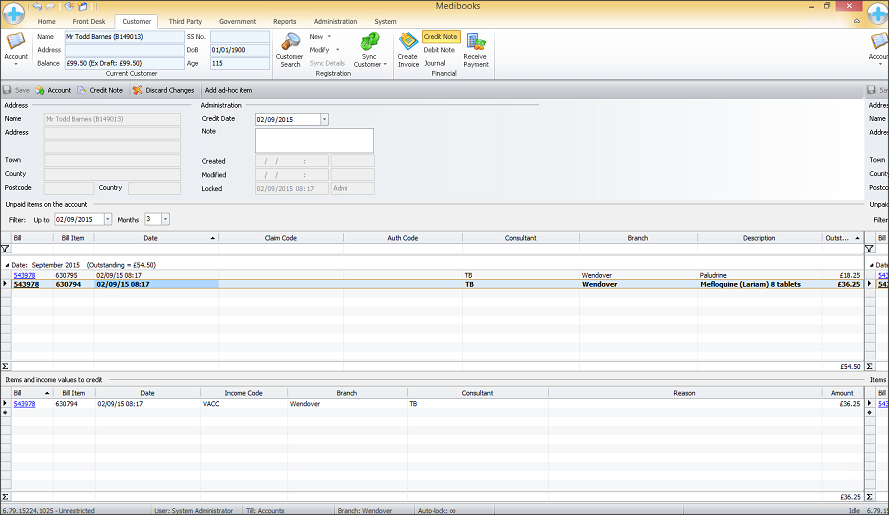Viewport: 889px width, 515px height.
Task: Click the Sync Customer icon
Action: click(x=370, y=41)
